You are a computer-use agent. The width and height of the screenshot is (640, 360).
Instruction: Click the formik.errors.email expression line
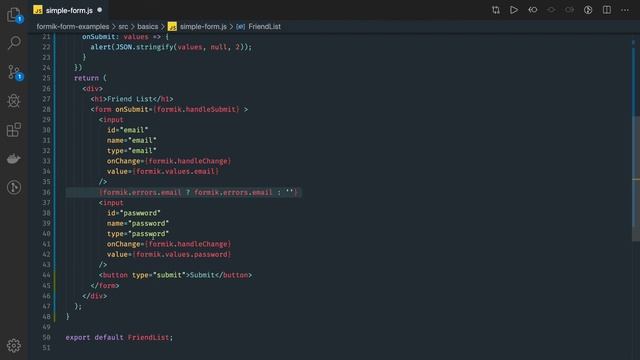[x=198, y=192]
